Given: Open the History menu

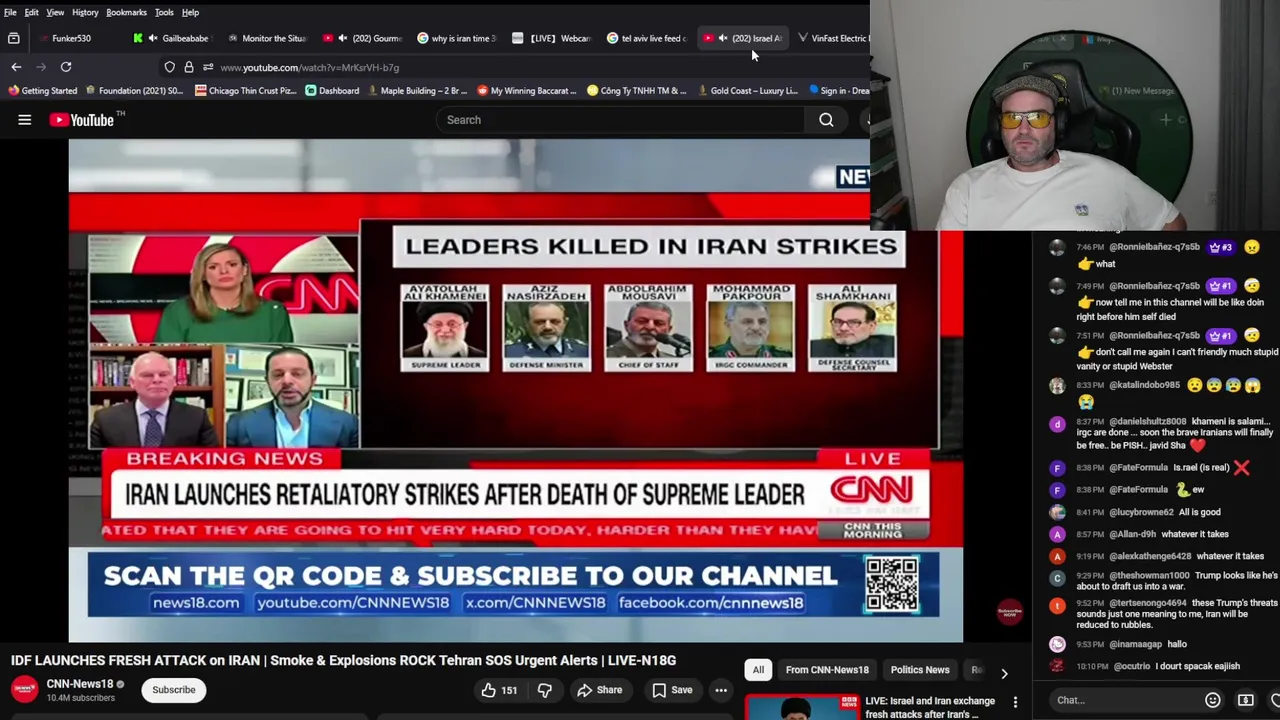Looking at the screenshot, I should tap(85, 12).
